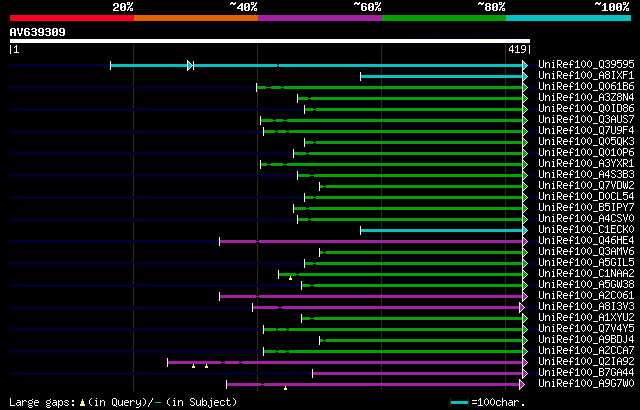Click the cyan ~100% identity legend segment

point(569,18)
